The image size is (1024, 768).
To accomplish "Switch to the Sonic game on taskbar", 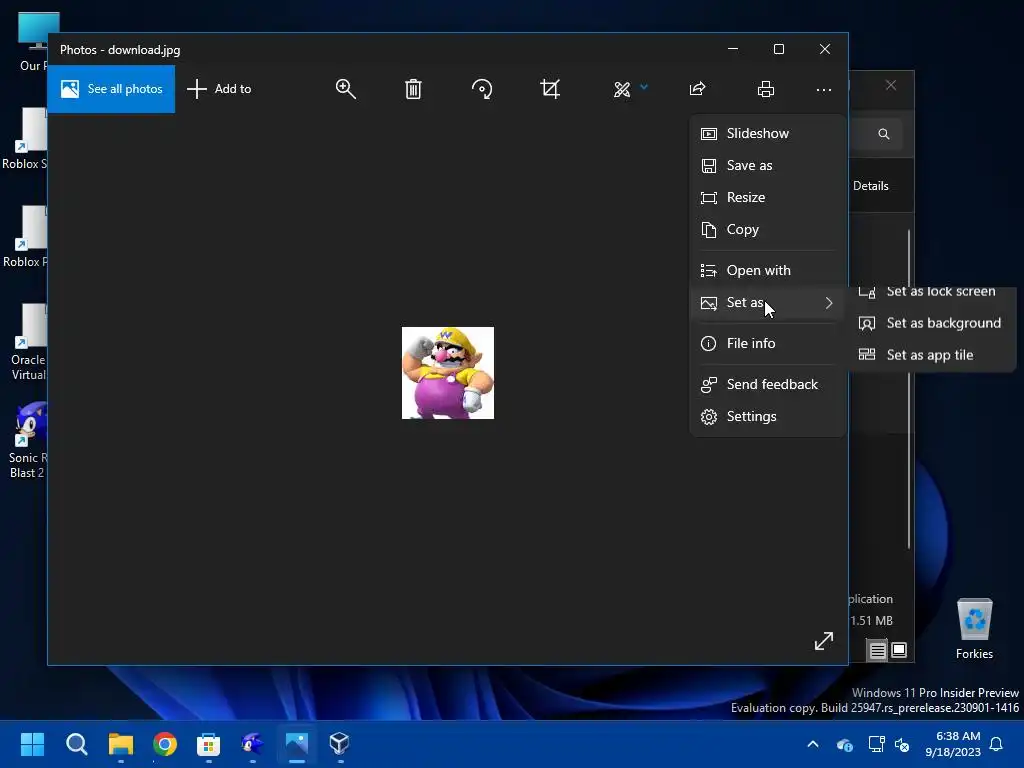I will coord(252,744).
